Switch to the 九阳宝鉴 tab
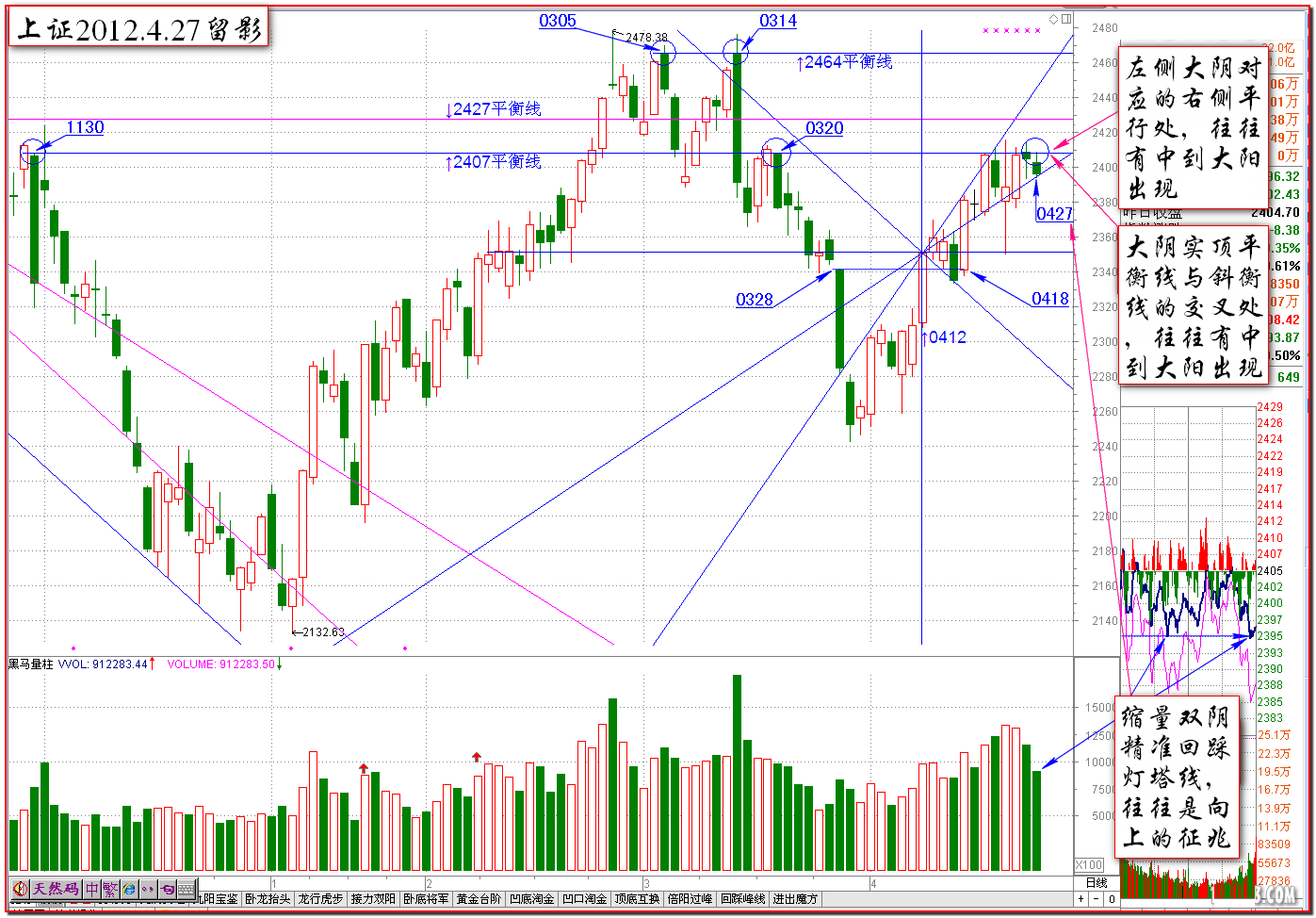The height and width of the screenshot is (918, 1316). pos(219,899)
